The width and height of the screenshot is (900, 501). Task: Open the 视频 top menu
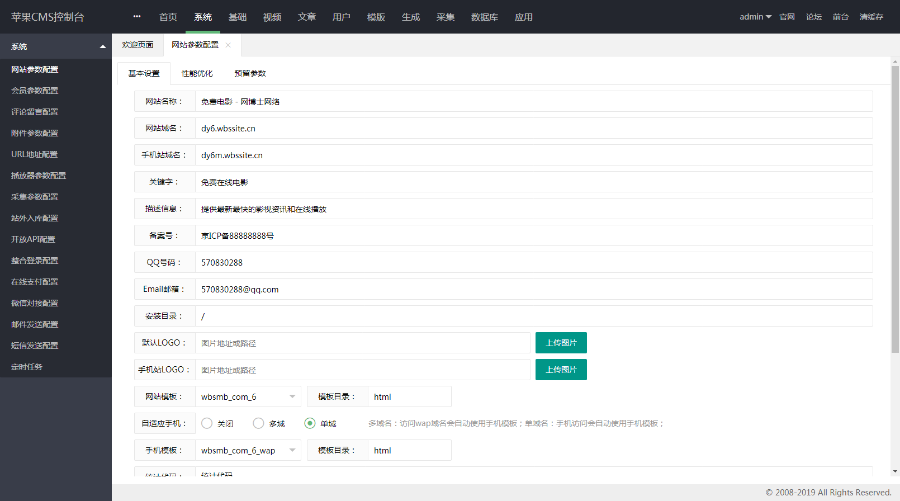[x=272, y=17]
